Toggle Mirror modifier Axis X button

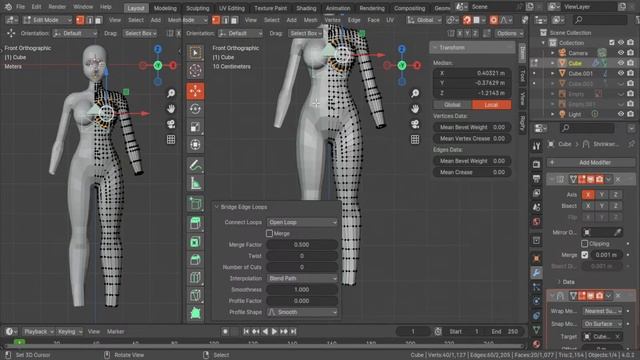(588, 195)
